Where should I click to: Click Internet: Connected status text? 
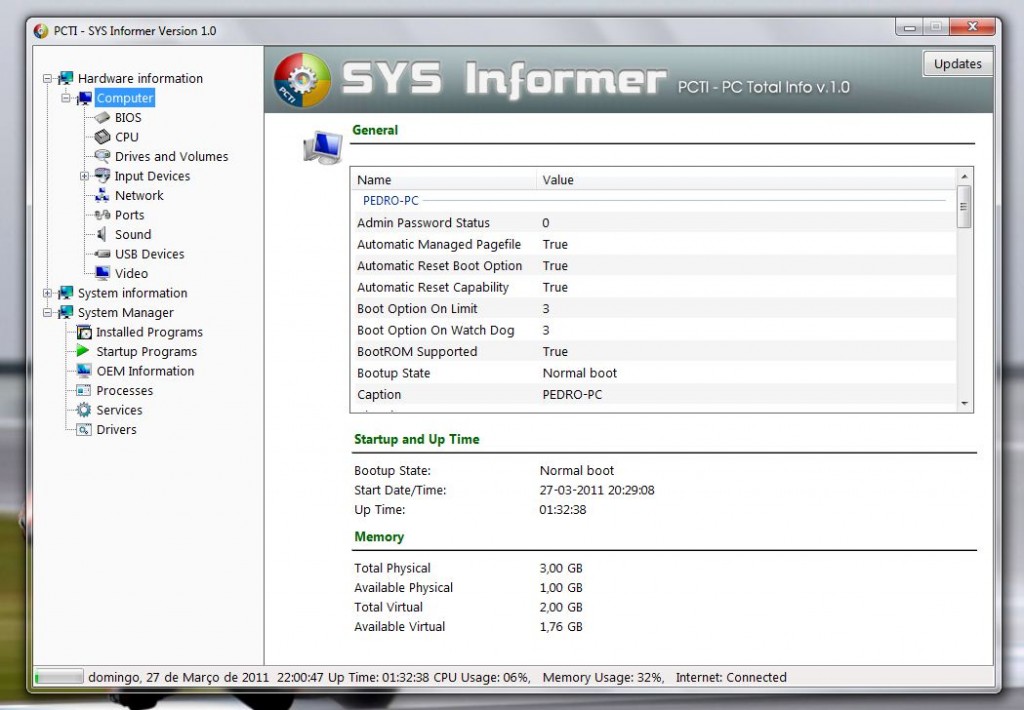pyautogui.click(x=731, y=677)
